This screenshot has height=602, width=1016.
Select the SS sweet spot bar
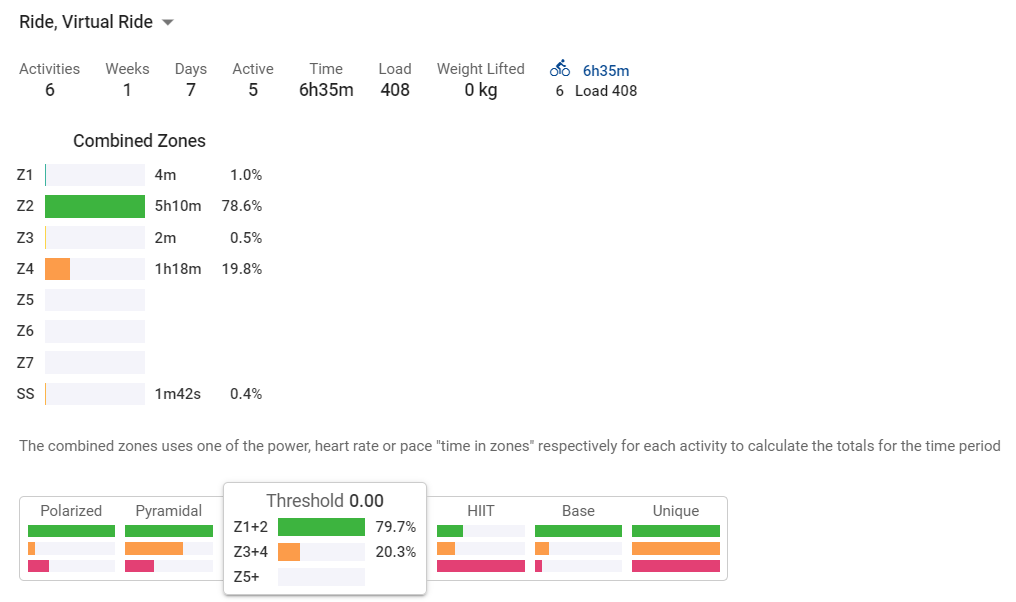95,394
